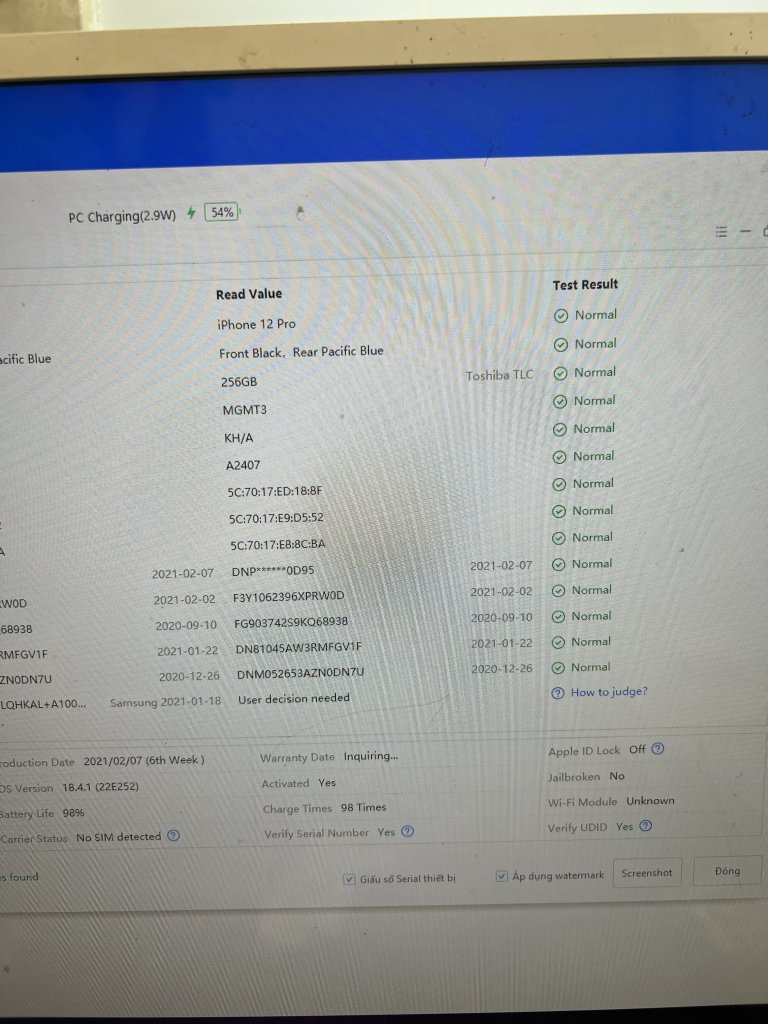Select the serial FG903742S9KQ68938
The image size is (768, 1024).
291,622
